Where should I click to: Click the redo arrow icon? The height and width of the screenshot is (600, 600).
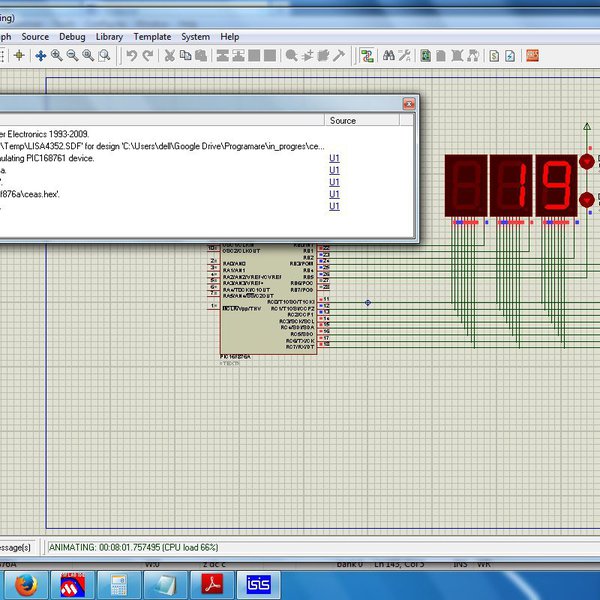pos(147,55)
